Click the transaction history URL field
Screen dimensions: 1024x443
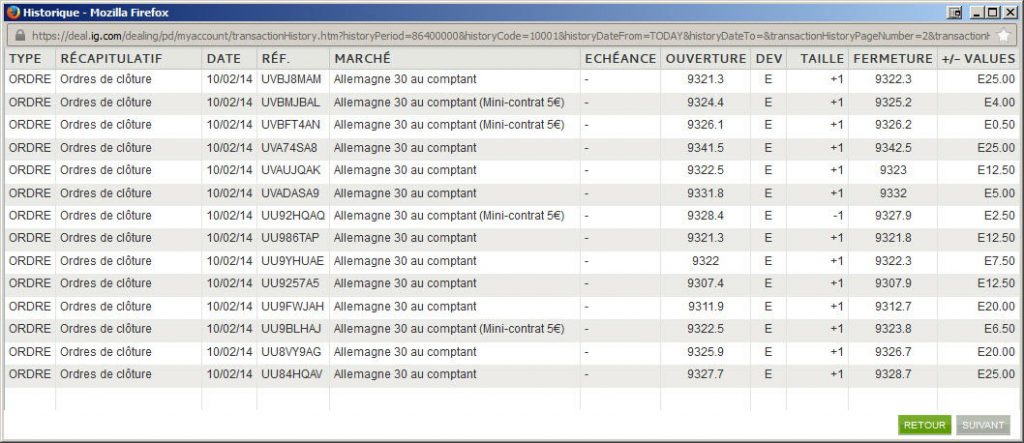pos(509,35)
